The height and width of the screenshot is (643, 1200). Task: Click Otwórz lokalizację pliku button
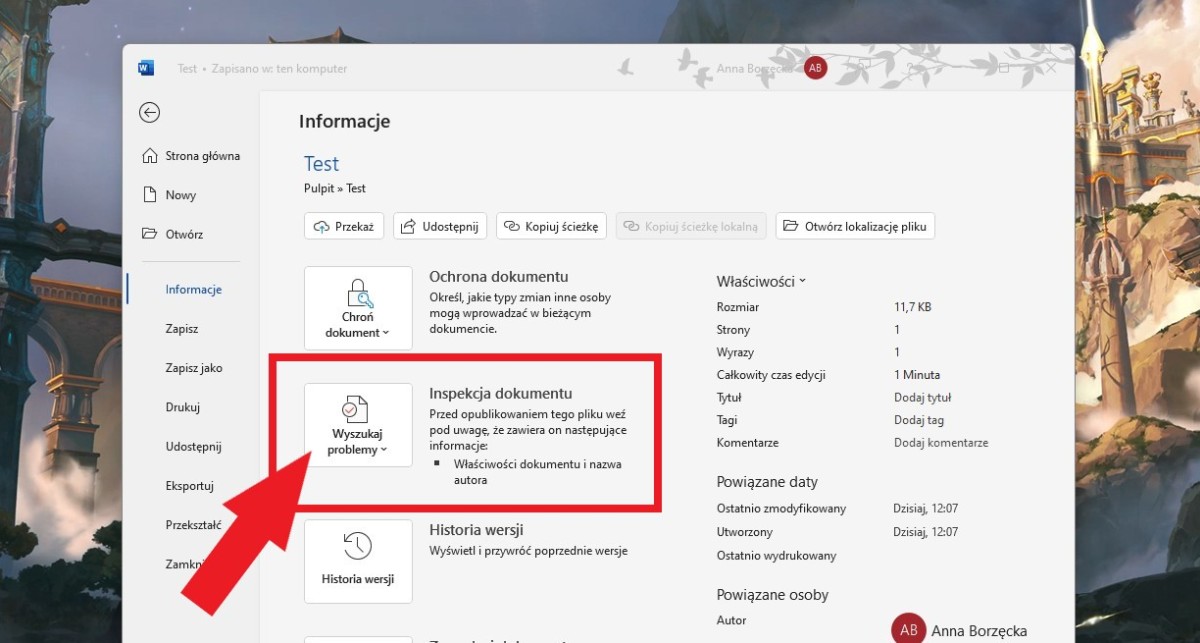point(855,227)
